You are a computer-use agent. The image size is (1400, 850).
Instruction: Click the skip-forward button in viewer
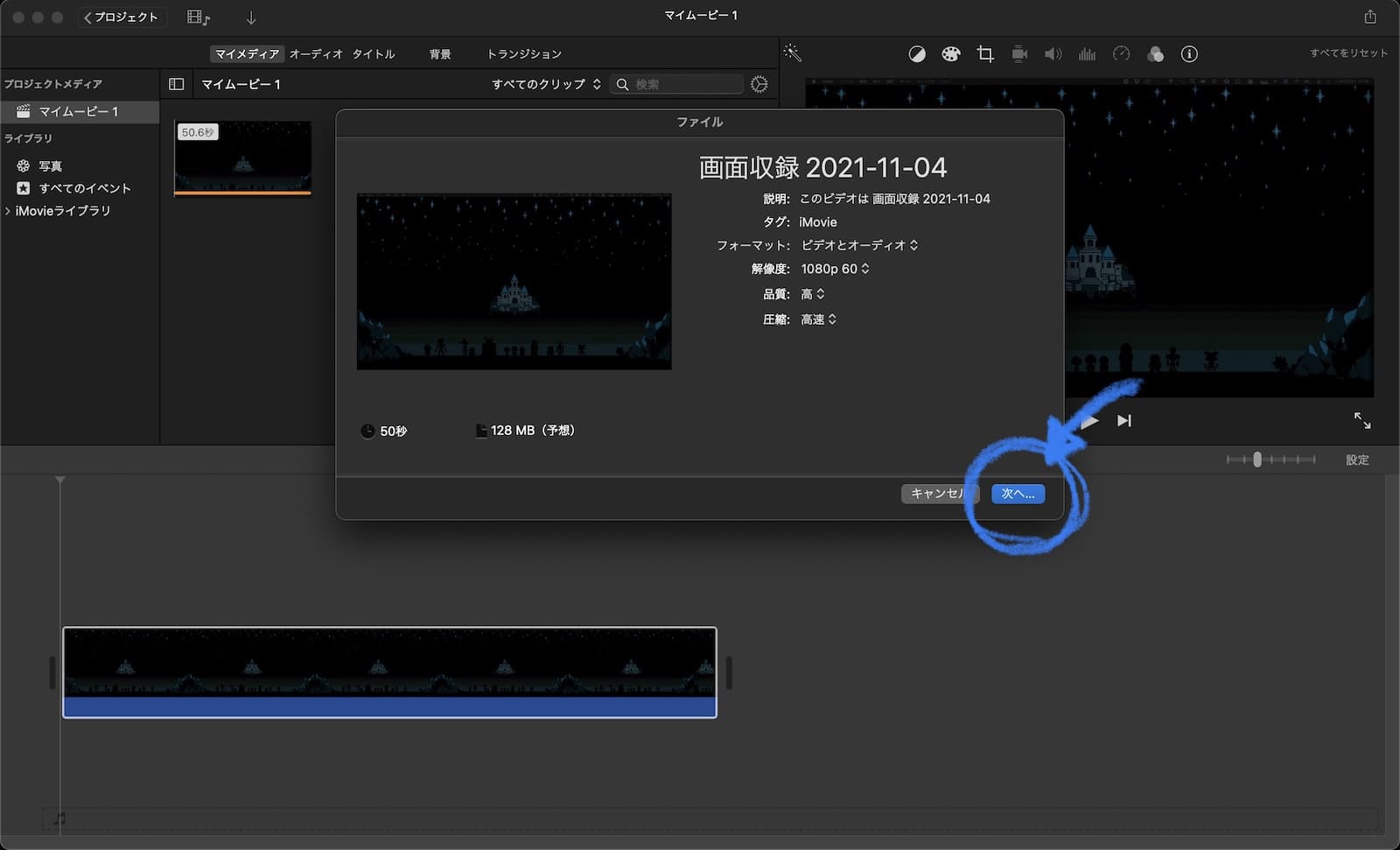(x=1124, y=421)
